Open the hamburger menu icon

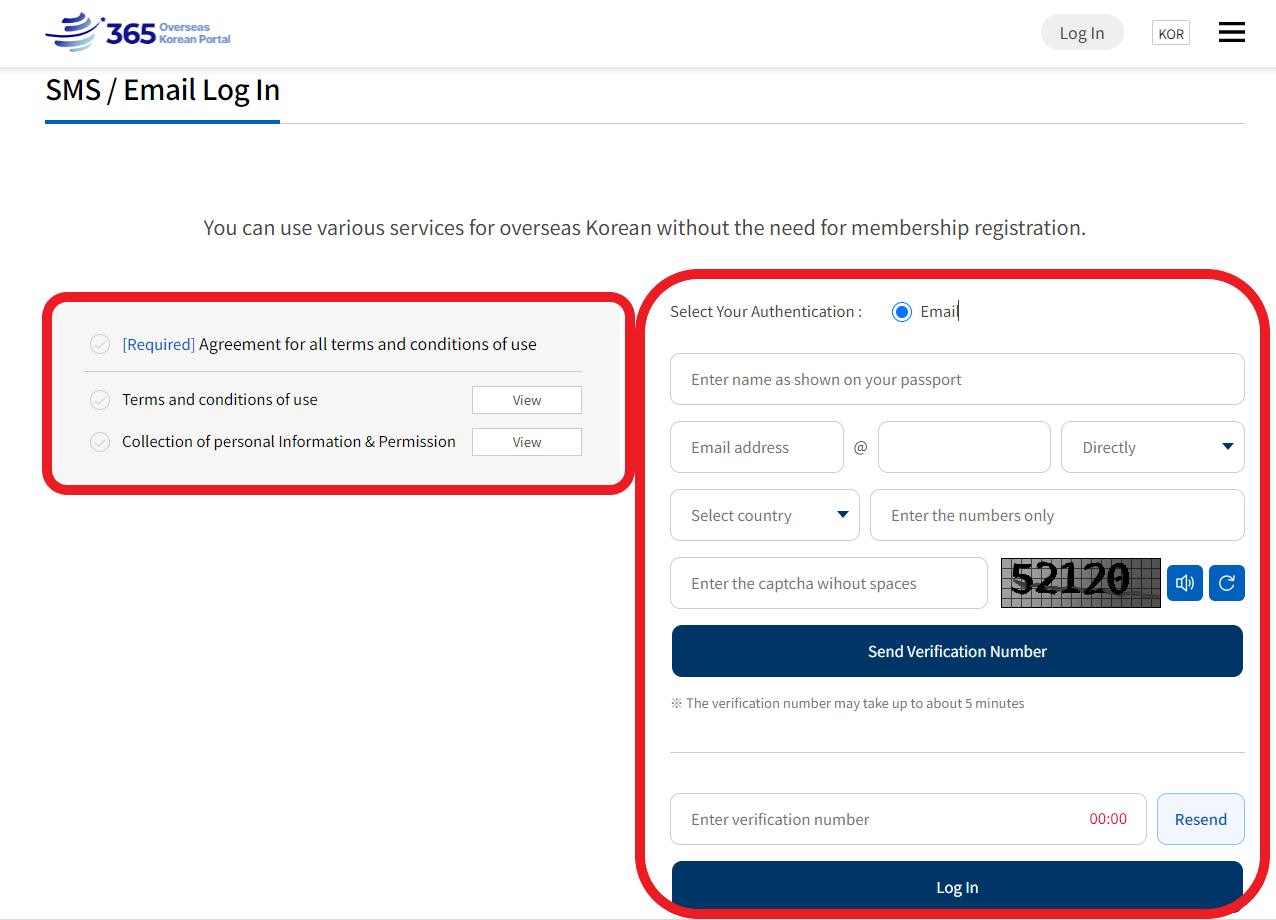click(1231, 33)
